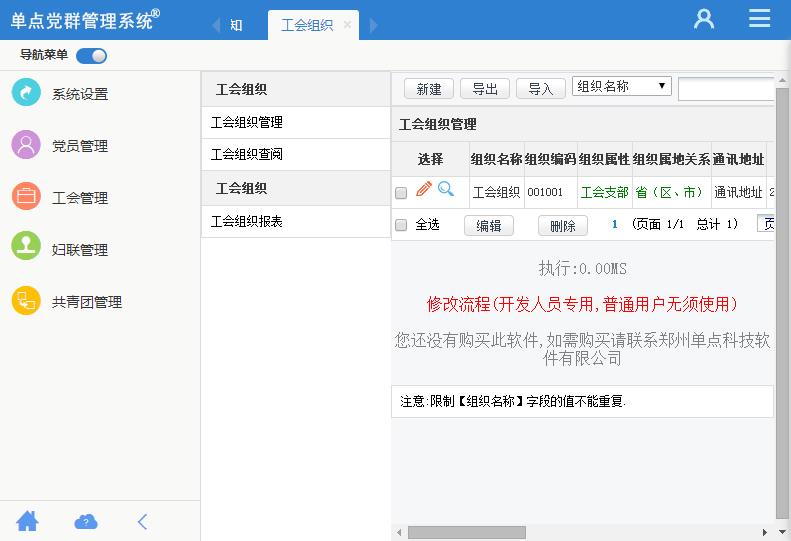
Task: Toggle the 导航菜单 switch
Action: tap(91, 56)
